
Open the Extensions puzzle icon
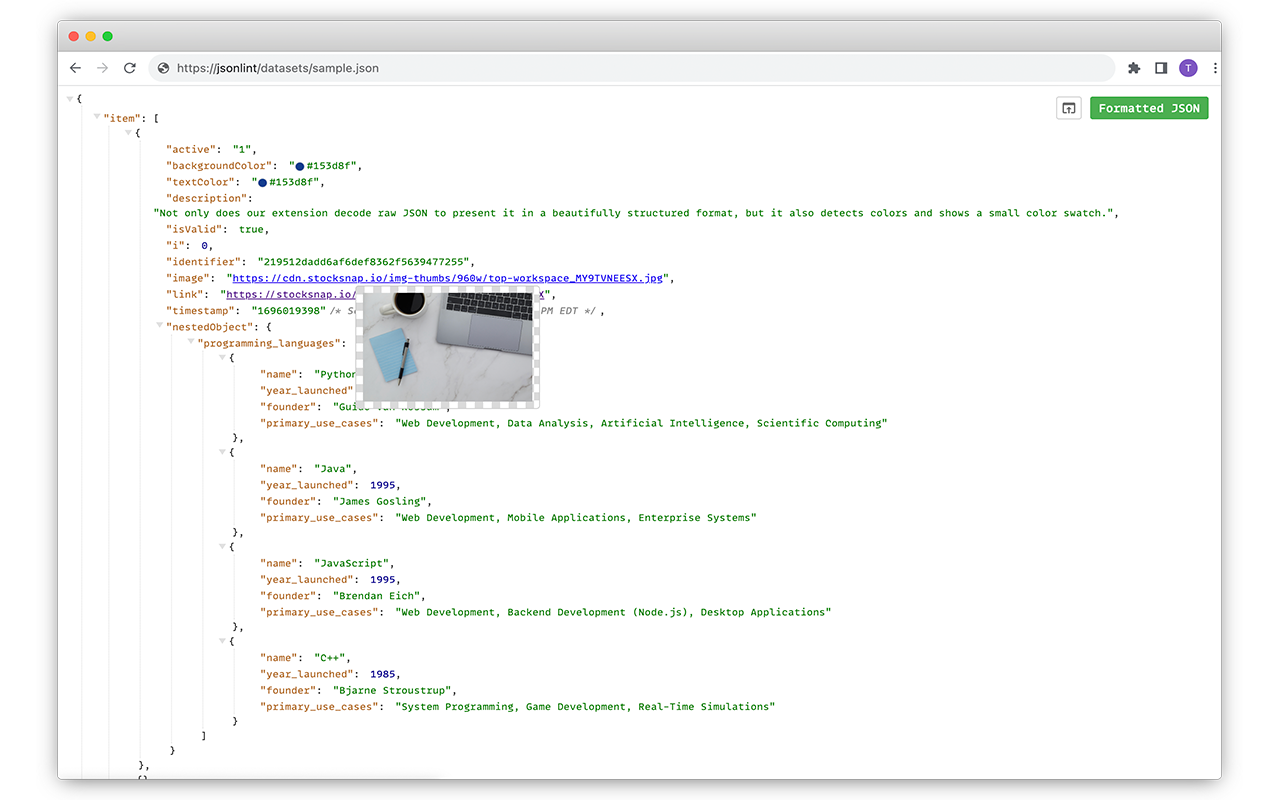tap(1133, 68)
